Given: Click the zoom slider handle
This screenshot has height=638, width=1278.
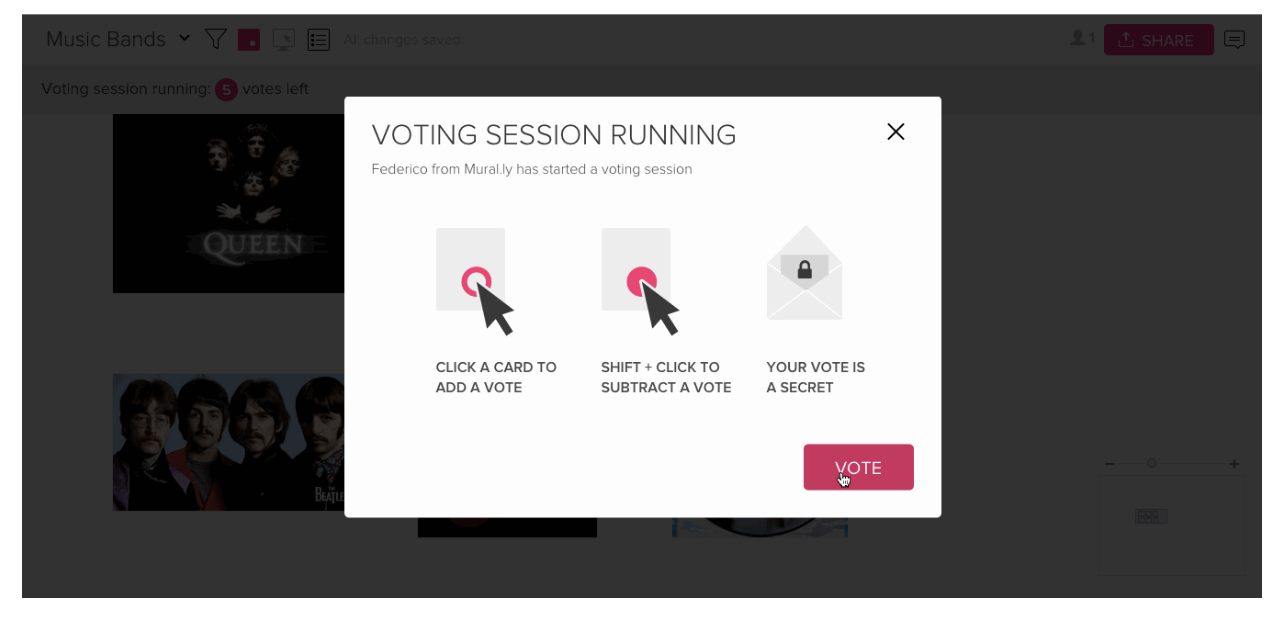Looking at the screenshot, I should click(x=1152, y=463).
